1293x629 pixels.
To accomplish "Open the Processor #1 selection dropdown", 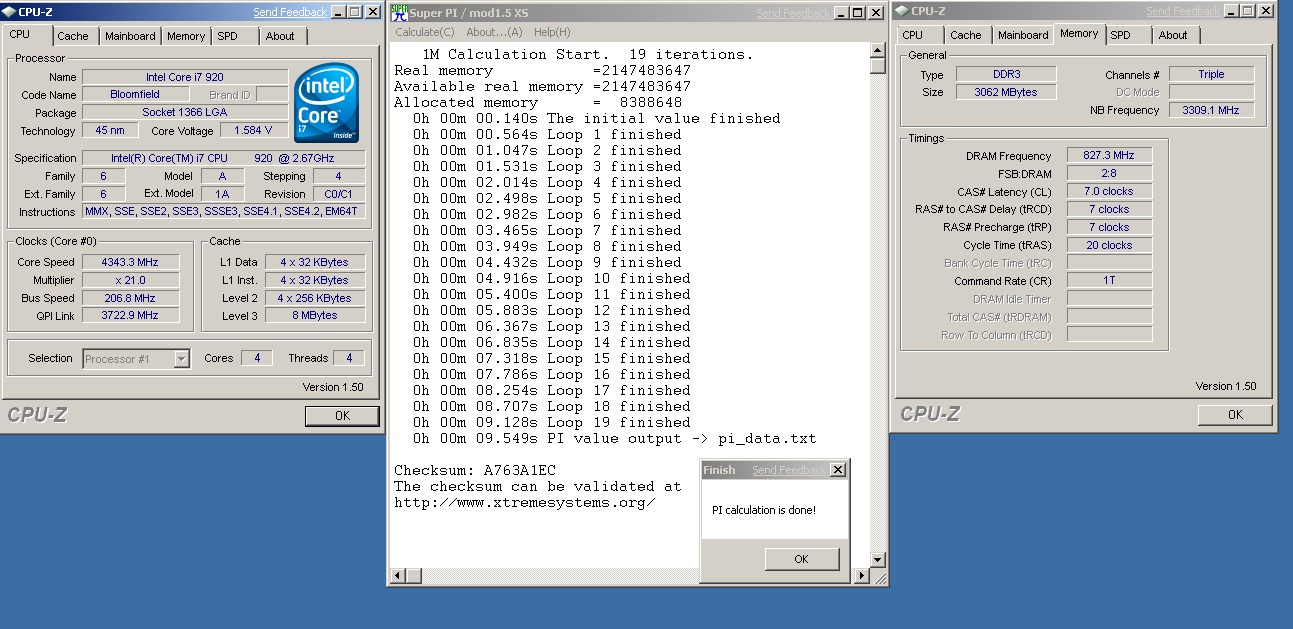I will point(181,359).
